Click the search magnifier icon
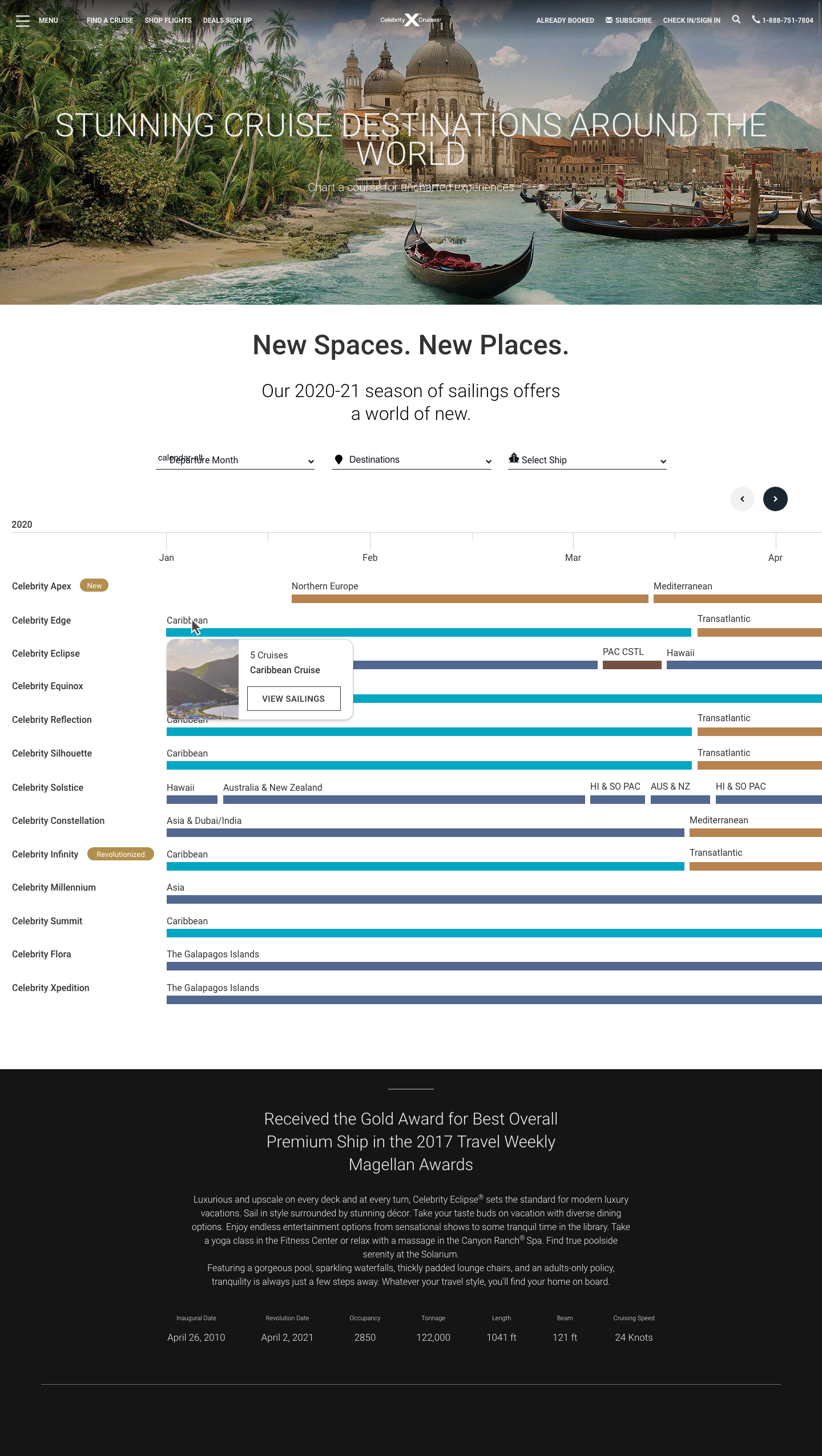Screen dimensions: 822x1456 click(736, 19)
